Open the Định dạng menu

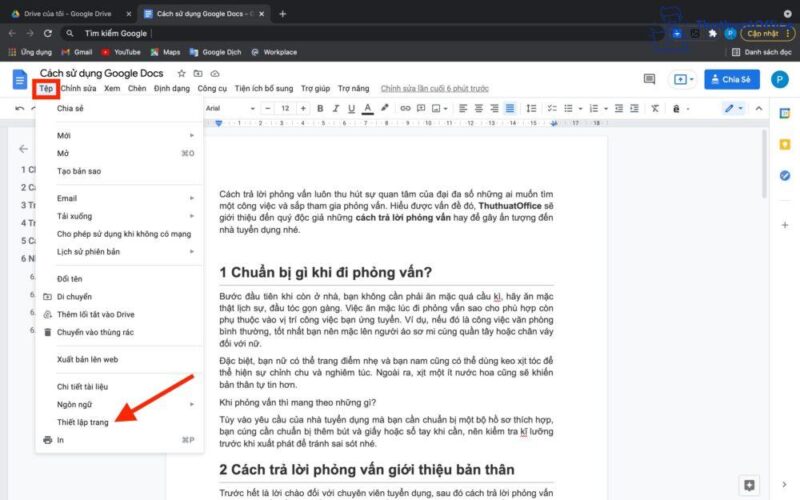(x=171, y=88)
